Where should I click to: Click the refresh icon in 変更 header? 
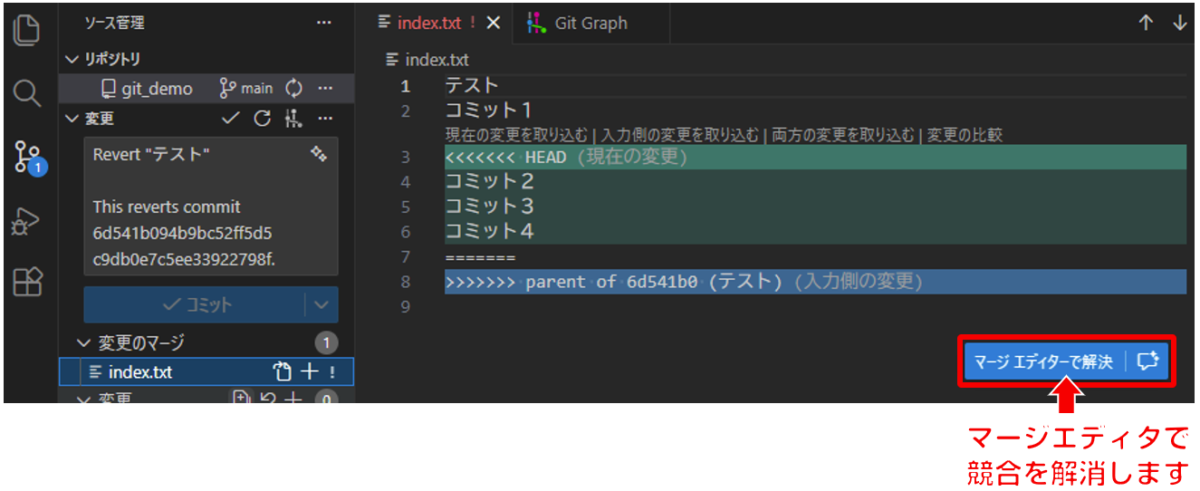(262, 119)
